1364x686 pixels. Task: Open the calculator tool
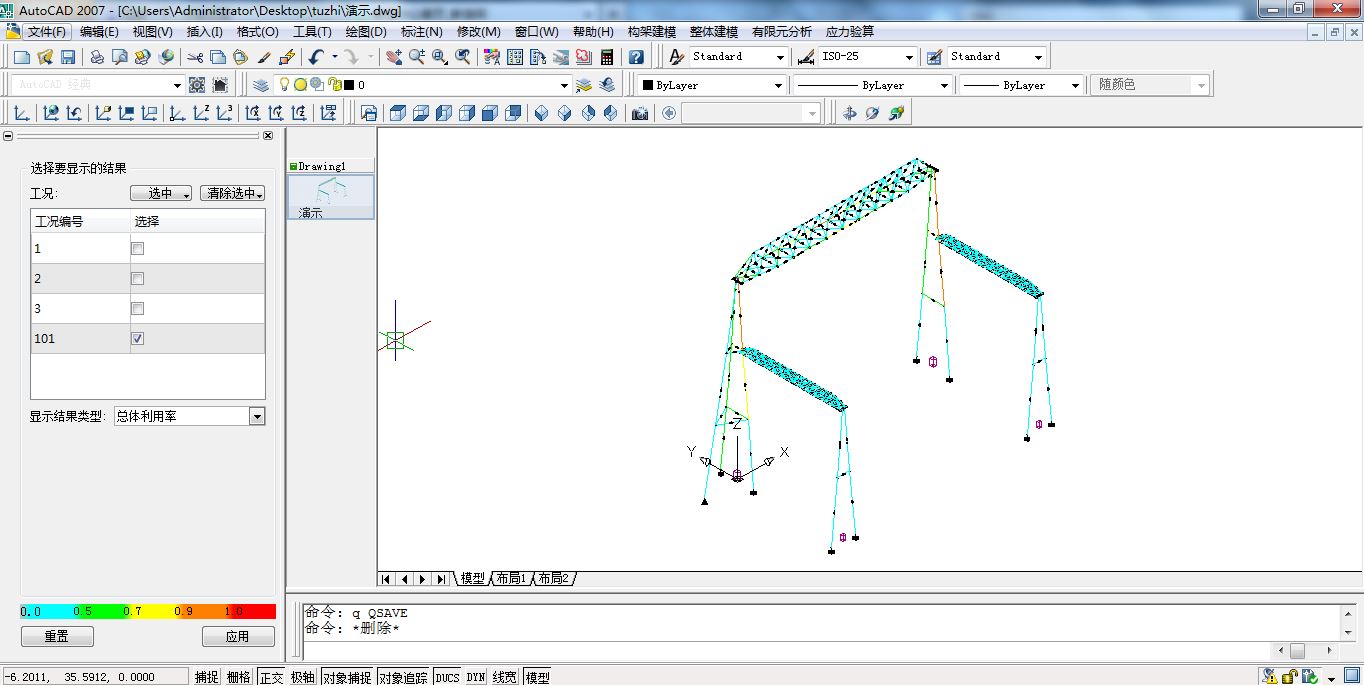pos(607,57)
